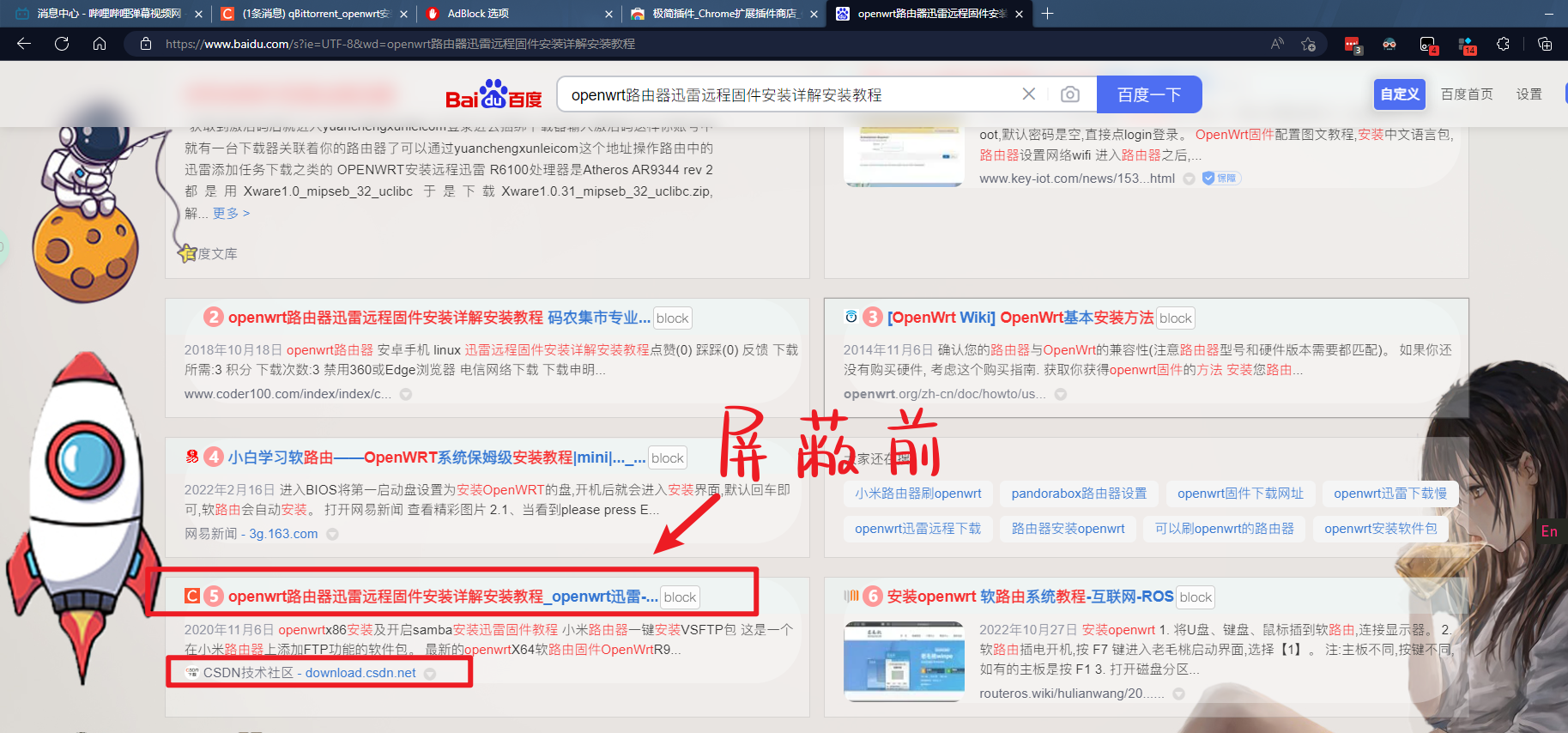Open the www.coder100.com result URL
Image resolution: width=1568 pixels, height=733 pixels.
pyautogui.click(x=288, y=394)
